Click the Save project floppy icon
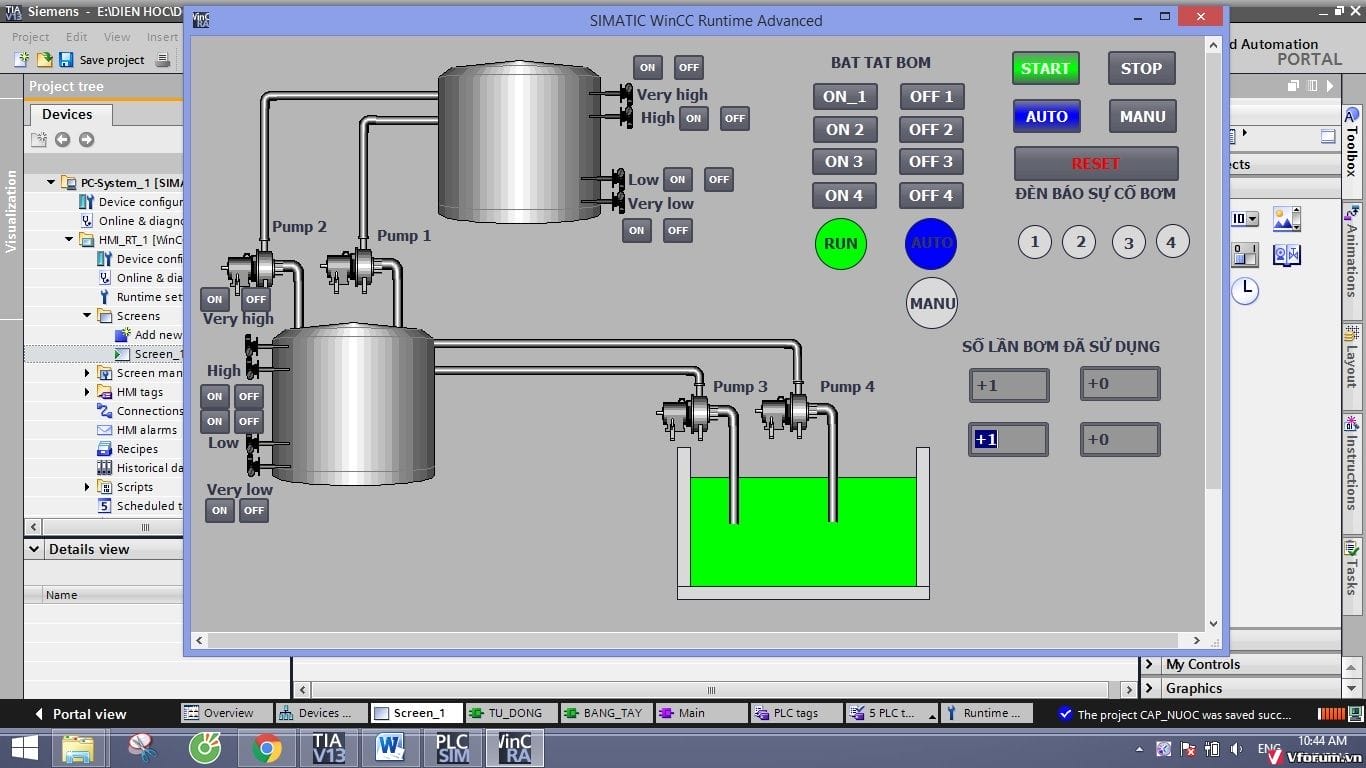This screenshot has width=1366, height=768. (x=66, y=60)
